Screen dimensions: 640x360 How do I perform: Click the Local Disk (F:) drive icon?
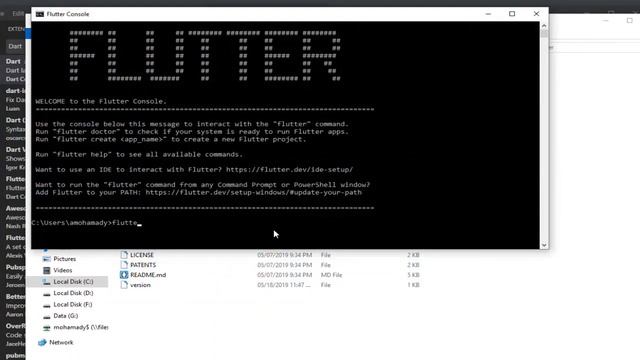coord(47,304)
